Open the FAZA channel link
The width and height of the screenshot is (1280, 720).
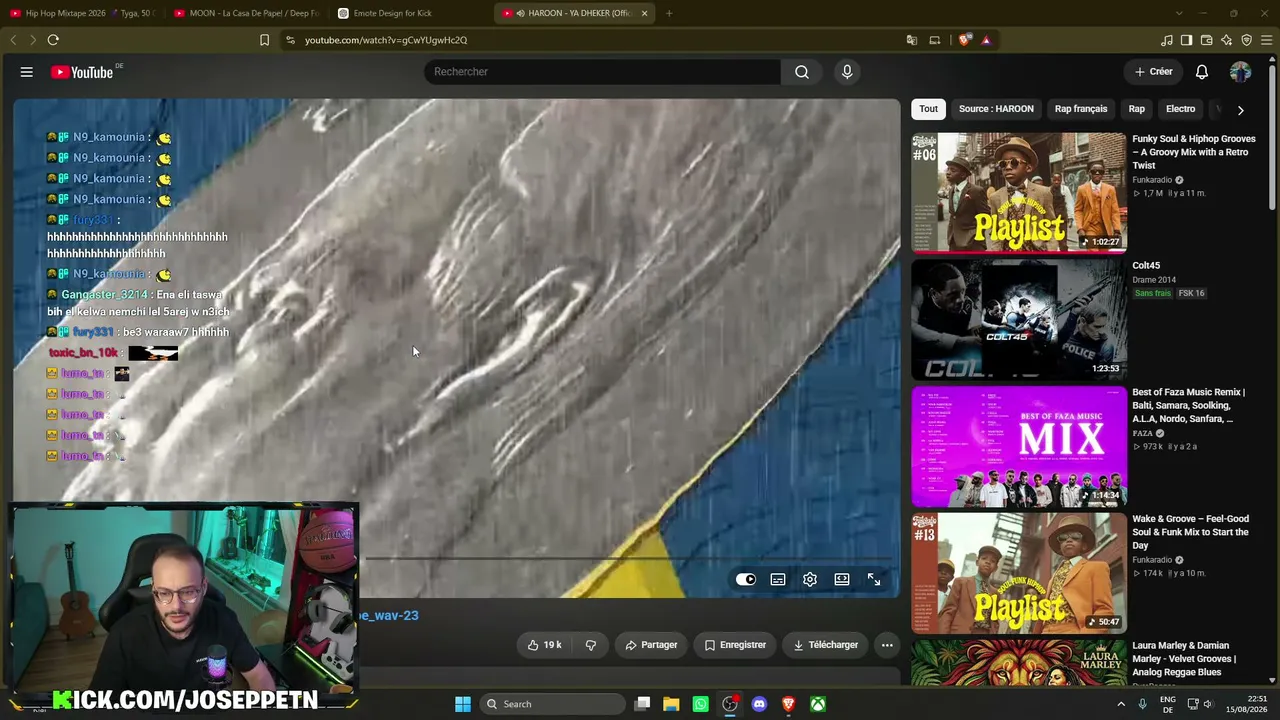coord(1143,433)
